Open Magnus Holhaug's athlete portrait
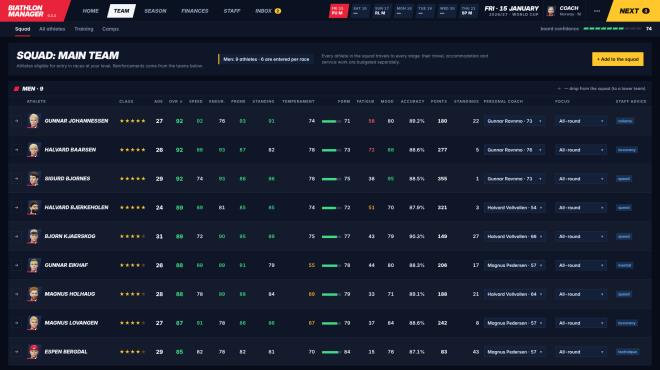Image resolution: width=660 pixels, height=370 pixels. click(x=33, y=294)
